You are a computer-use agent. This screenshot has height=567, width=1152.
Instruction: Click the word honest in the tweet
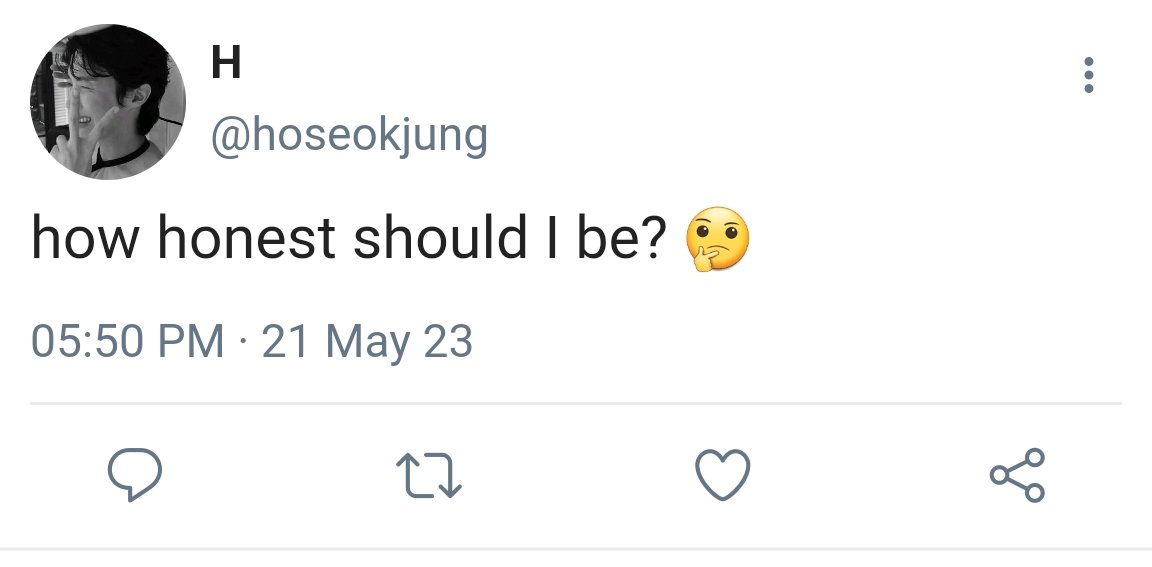(x=246, y=239)
